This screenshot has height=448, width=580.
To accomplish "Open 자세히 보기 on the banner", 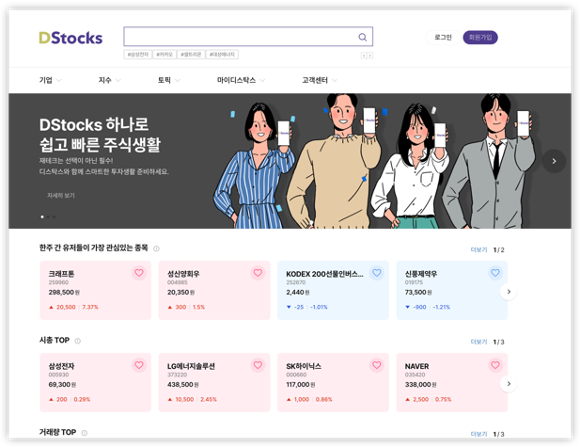I will (61, 196).
